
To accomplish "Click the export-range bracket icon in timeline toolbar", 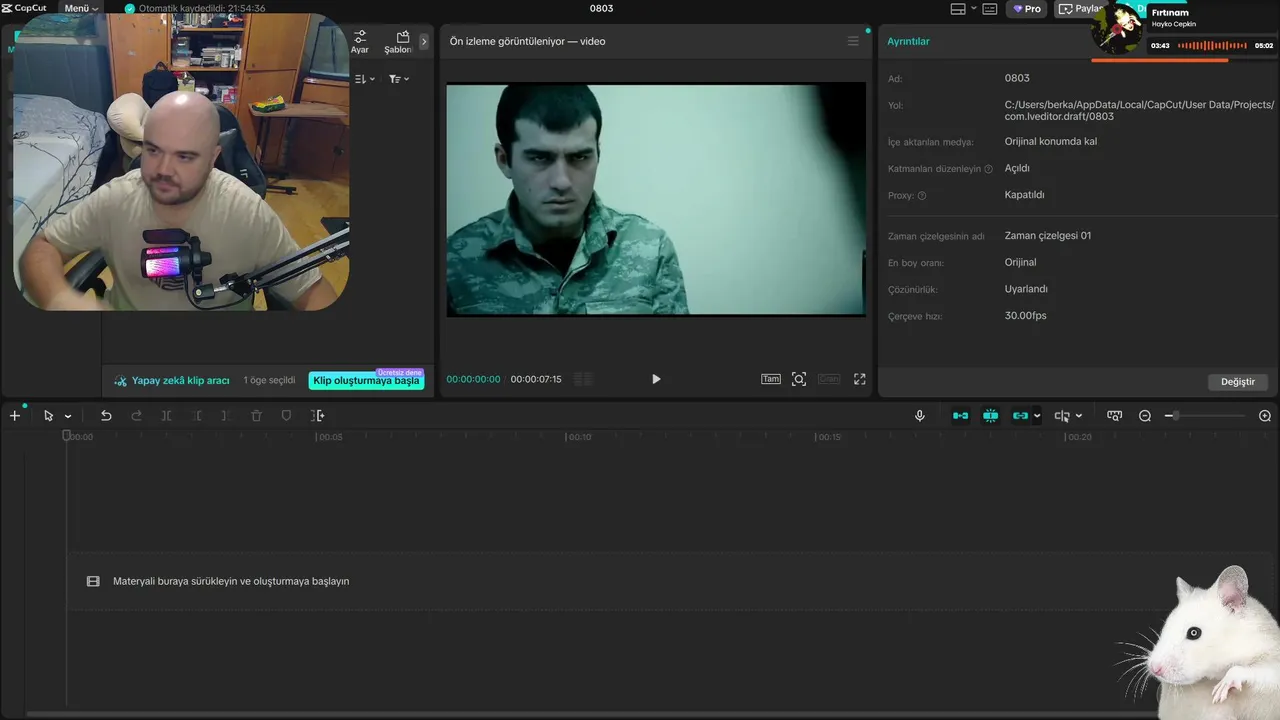I will click(x=318, y=416).
